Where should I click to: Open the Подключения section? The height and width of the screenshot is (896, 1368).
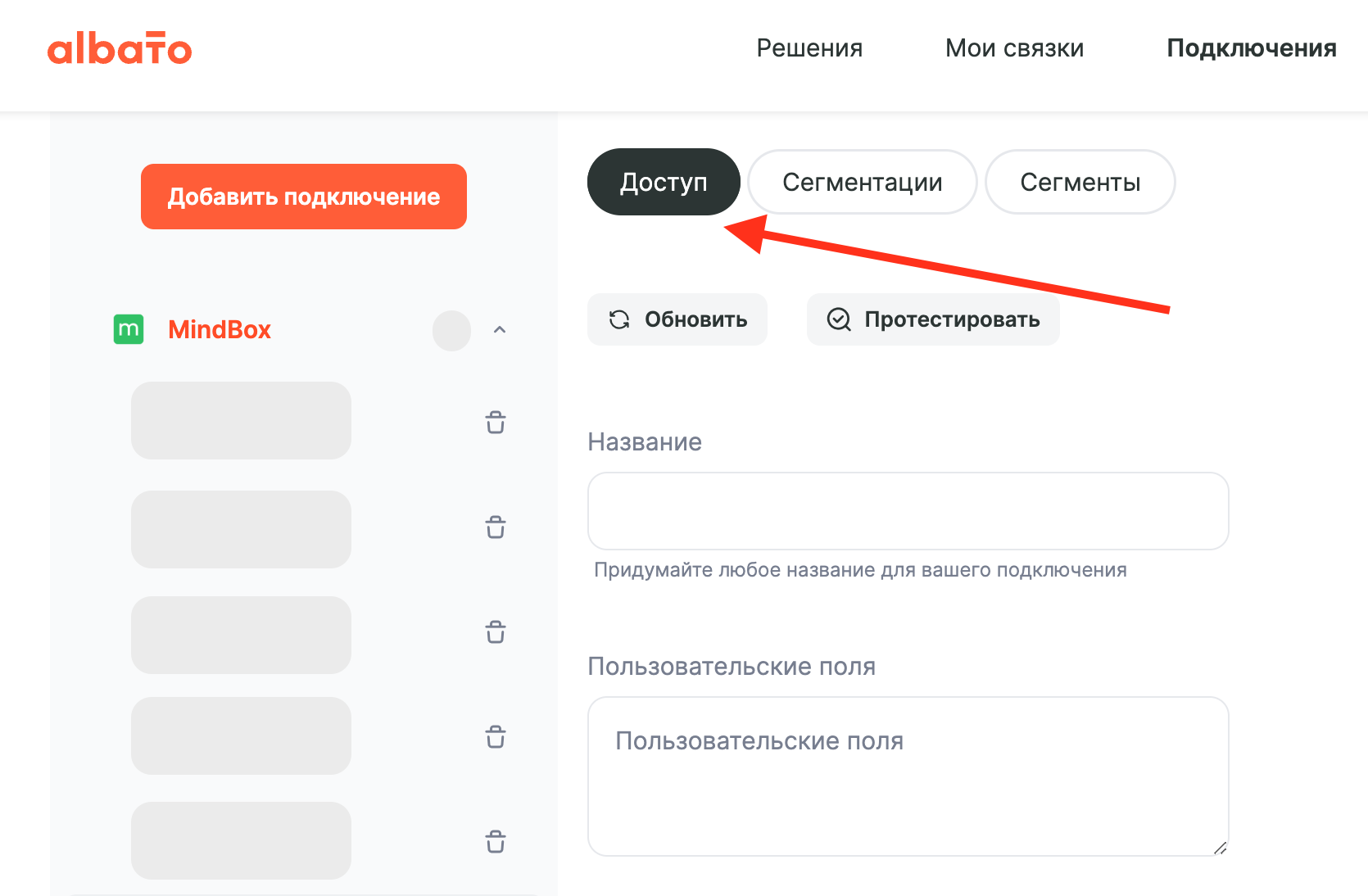point(1251,48)
